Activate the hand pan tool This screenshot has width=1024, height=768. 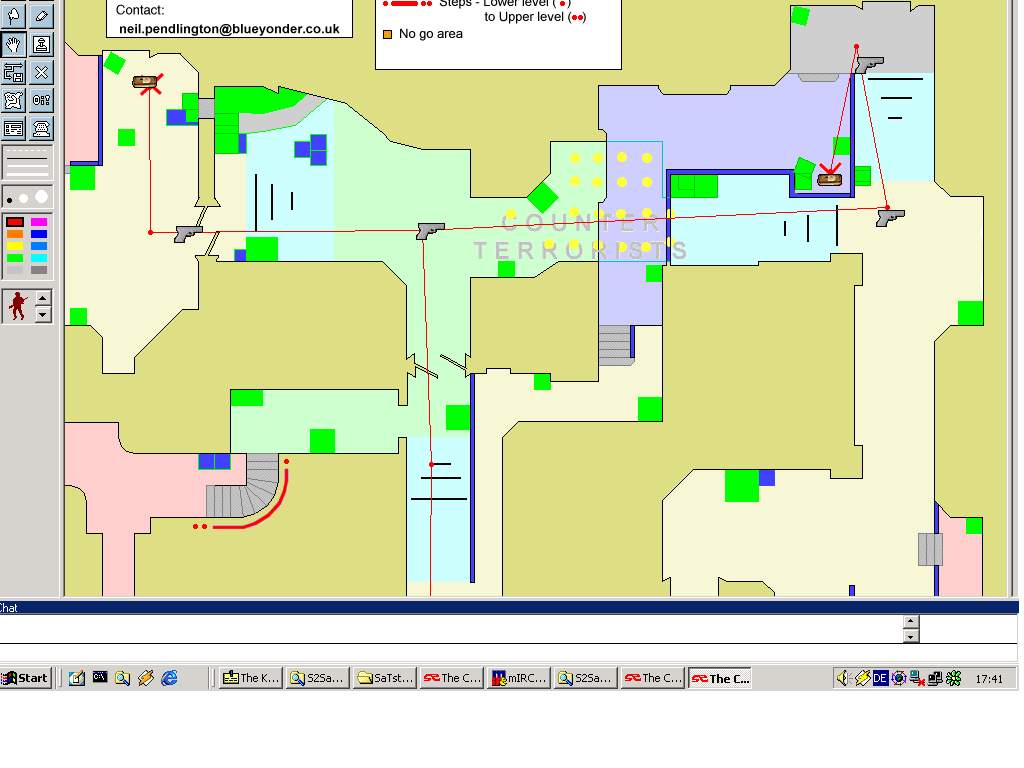point(13,44)
